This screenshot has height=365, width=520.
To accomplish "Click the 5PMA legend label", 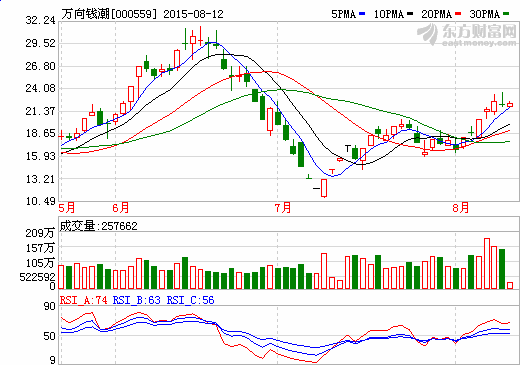I will [343, 14].
